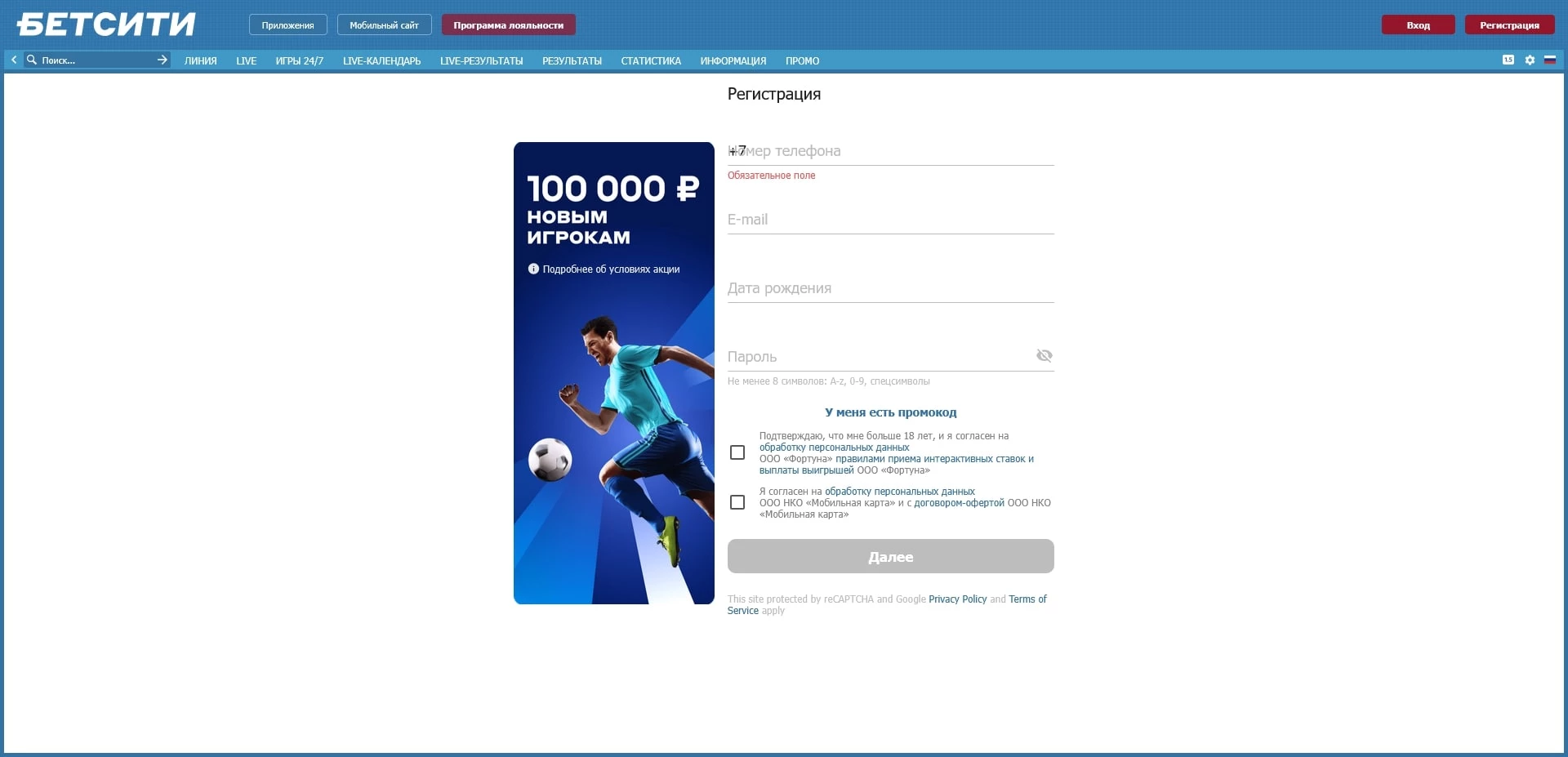Click the info icon about promo conditions

tap(533, 269)
